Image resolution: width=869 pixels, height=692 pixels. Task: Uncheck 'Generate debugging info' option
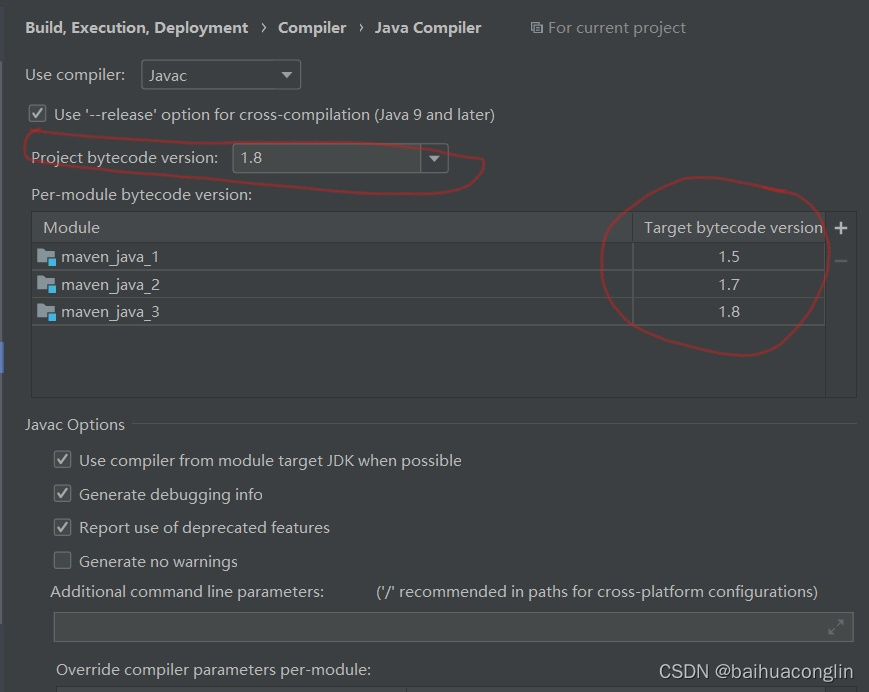tap(63, 494)
